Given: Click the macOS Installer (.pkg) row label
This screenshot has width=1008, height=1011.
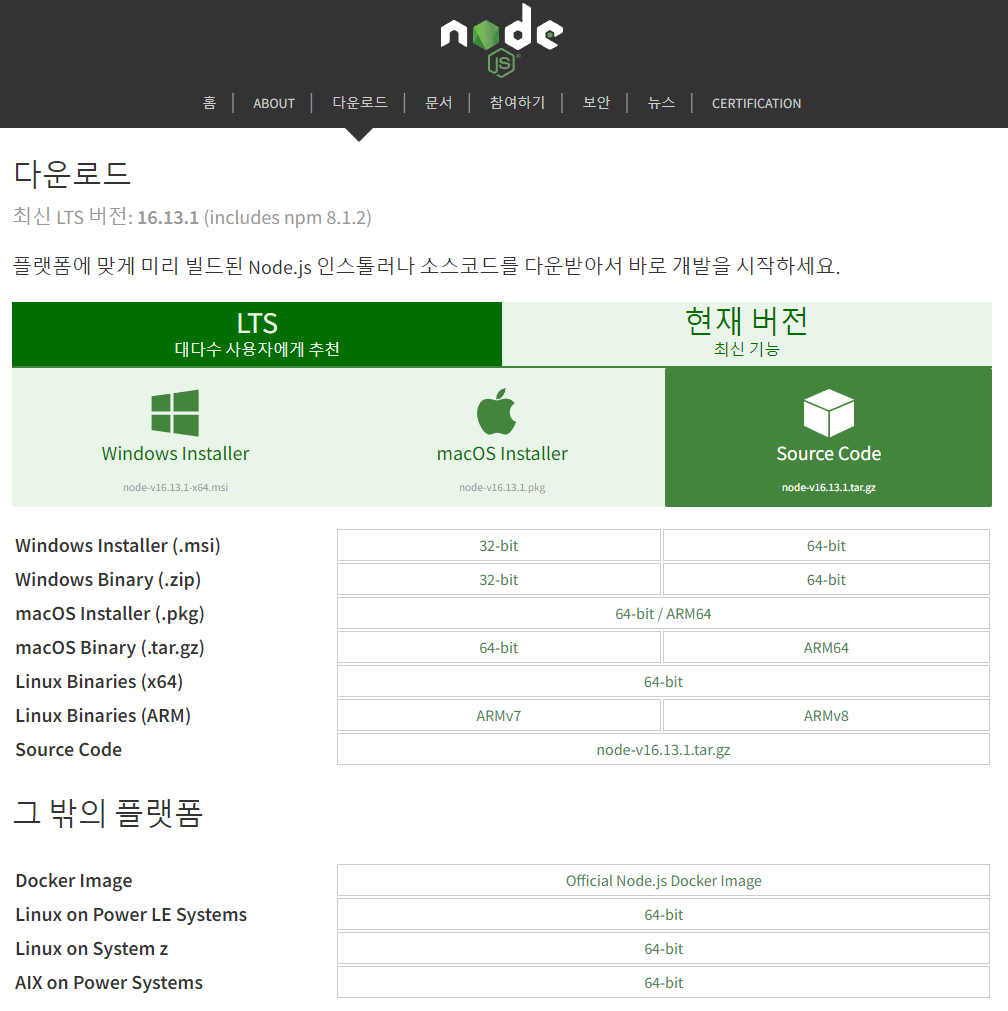Looking at the screenshot, I should [x=110, y=614].
